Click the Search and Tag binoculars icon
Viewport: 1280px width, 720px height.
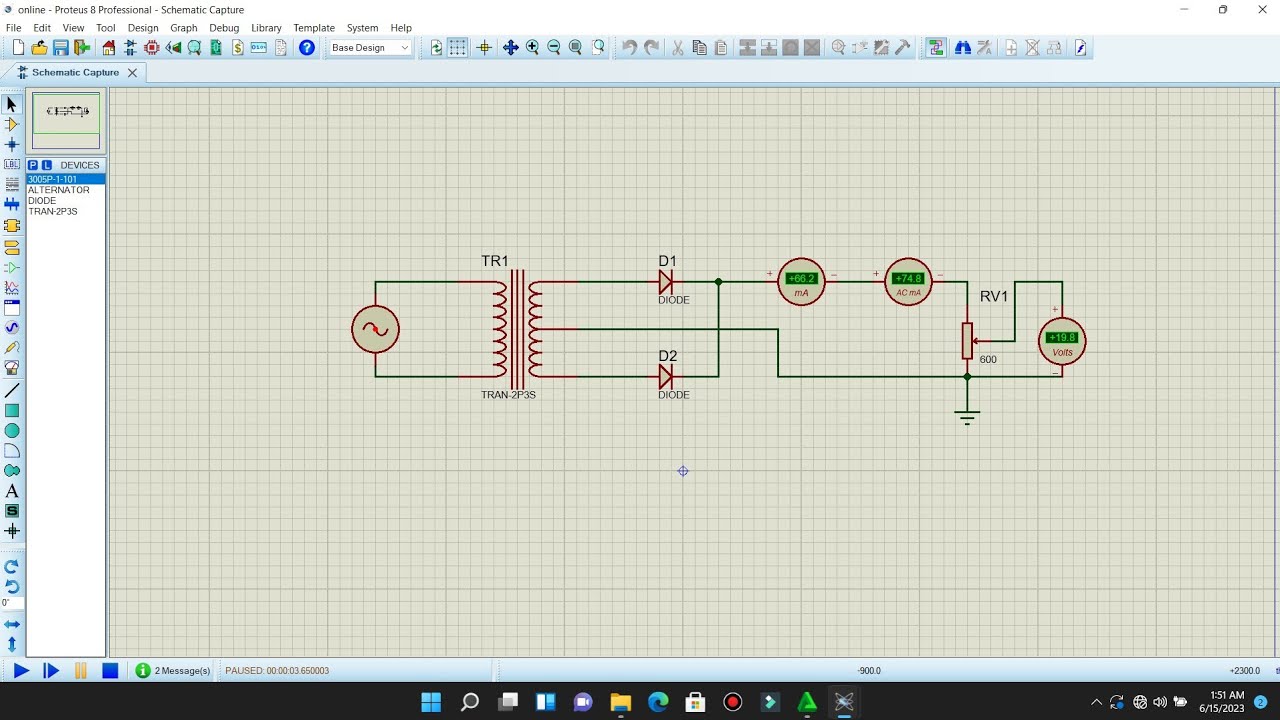pyautogui.click(x=963, y=47)
